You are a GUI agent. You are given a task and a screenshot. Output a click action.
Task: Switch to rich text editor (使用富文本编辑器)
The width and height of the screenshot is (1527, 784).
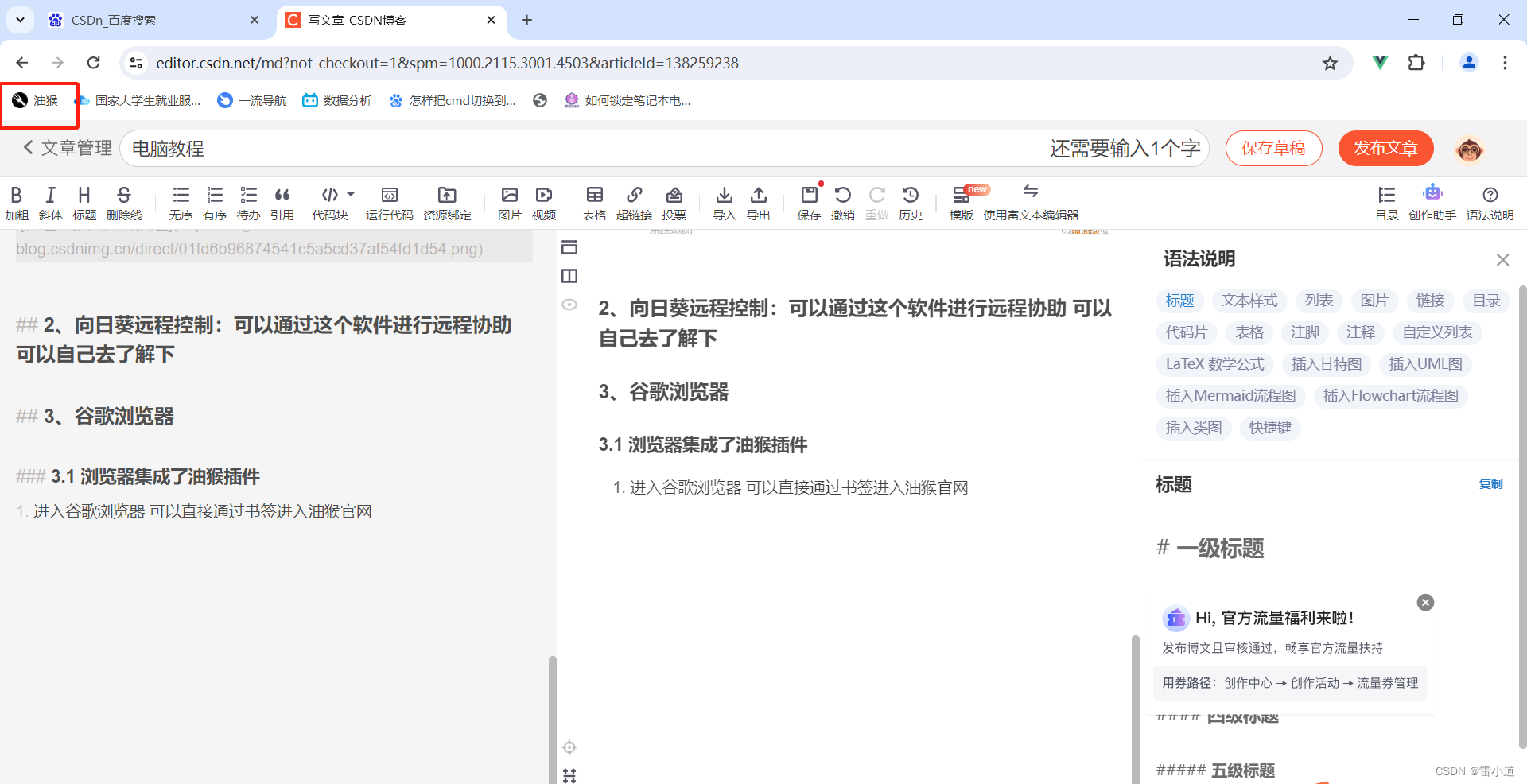tap(1031, 204)
